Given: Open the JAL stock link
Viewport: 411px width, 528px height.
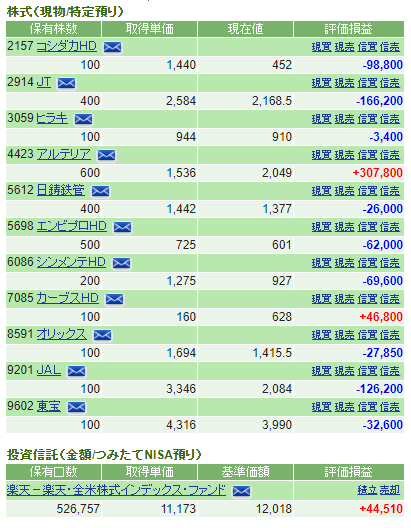Looking at the screenshot, I should (48, 370).
